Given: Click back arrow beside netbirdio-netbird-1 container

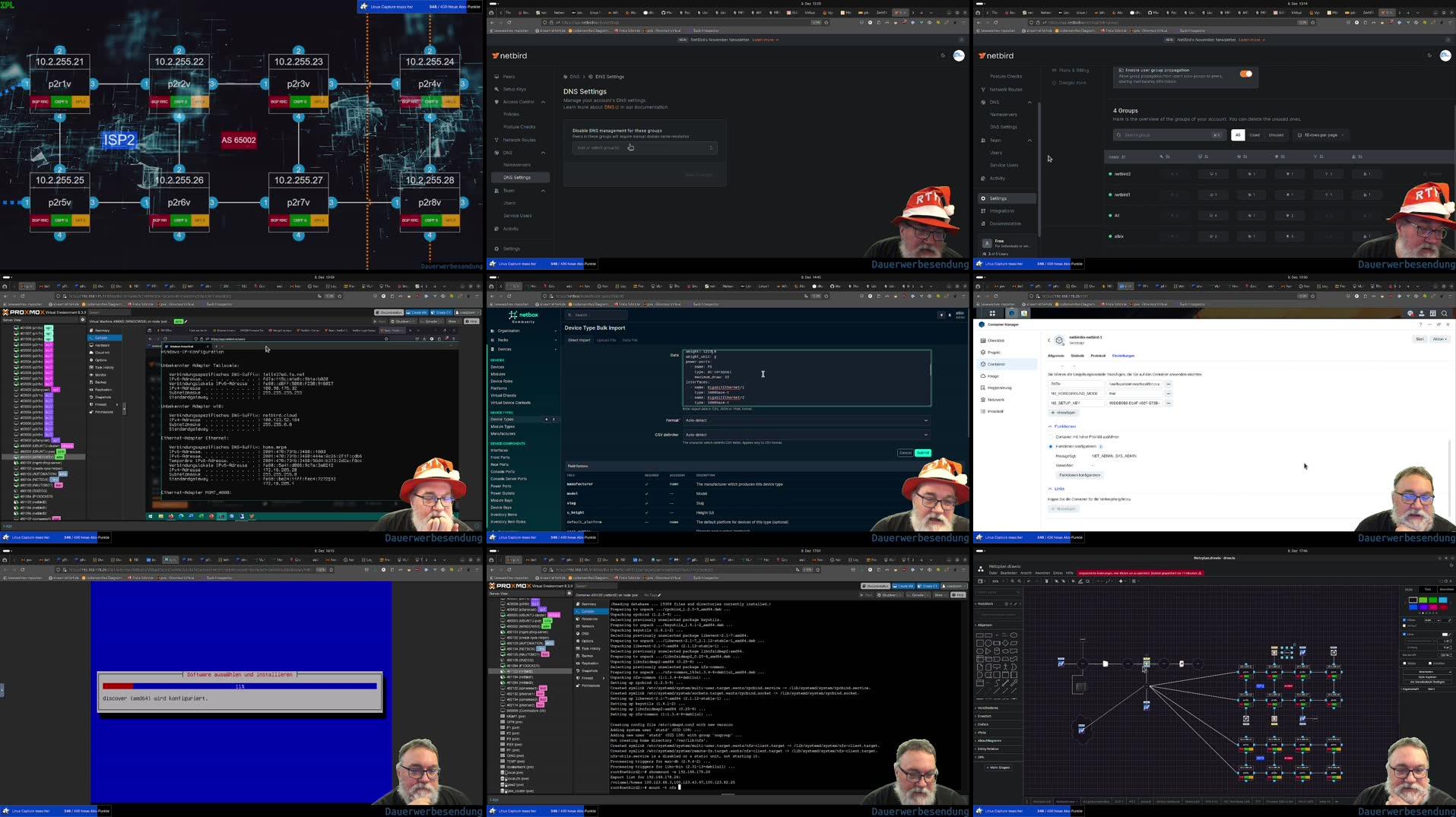Looking at the screenshot, I should [x=1048, y=340].
